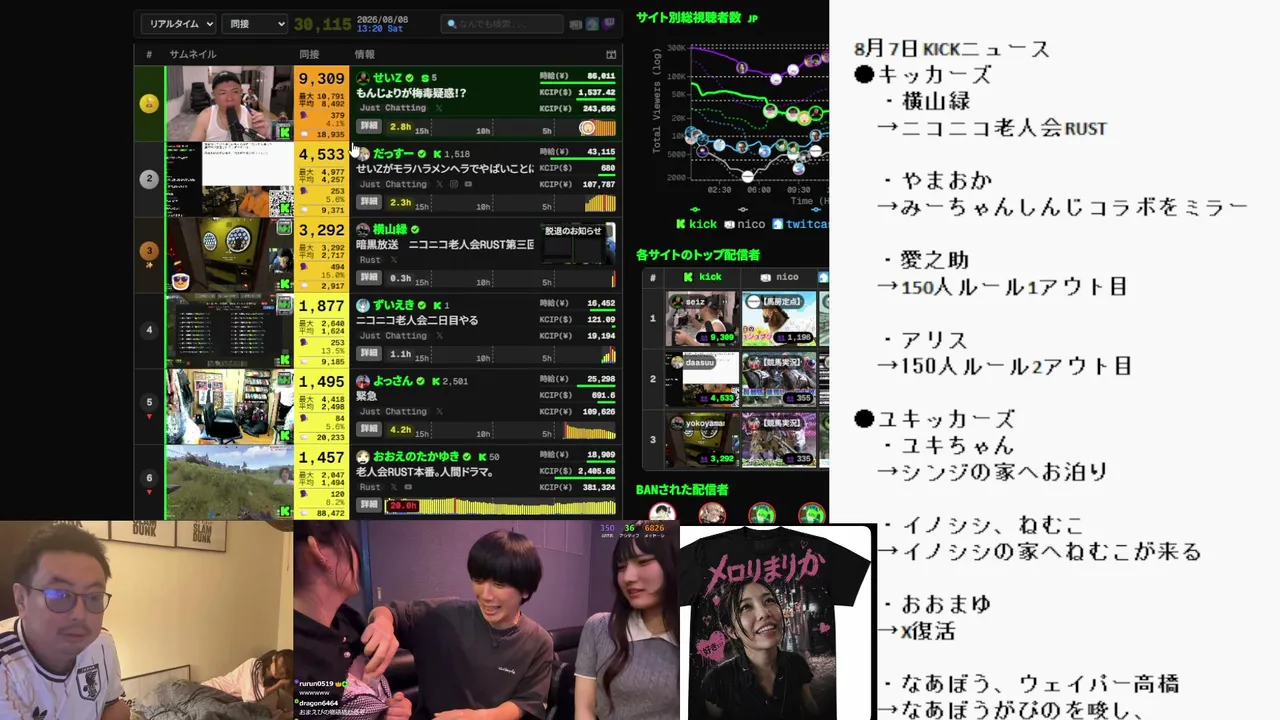Open よっさん stream thumbnail
Image resolution: width=1280 pixels, height=720 pixels.
click(229, 406)
